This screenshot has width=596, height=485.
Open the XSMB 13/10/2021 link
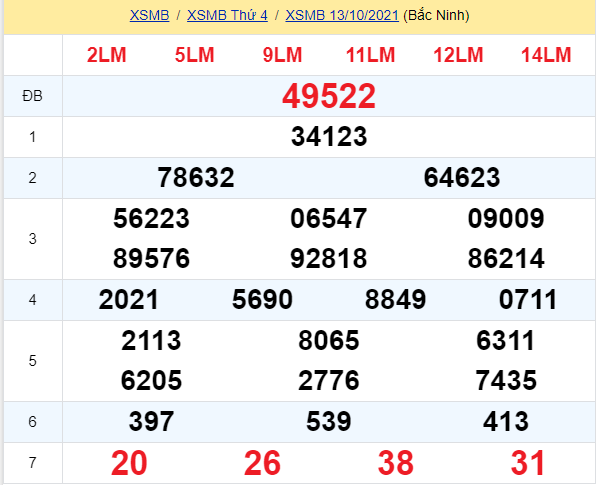pos(342,16)
